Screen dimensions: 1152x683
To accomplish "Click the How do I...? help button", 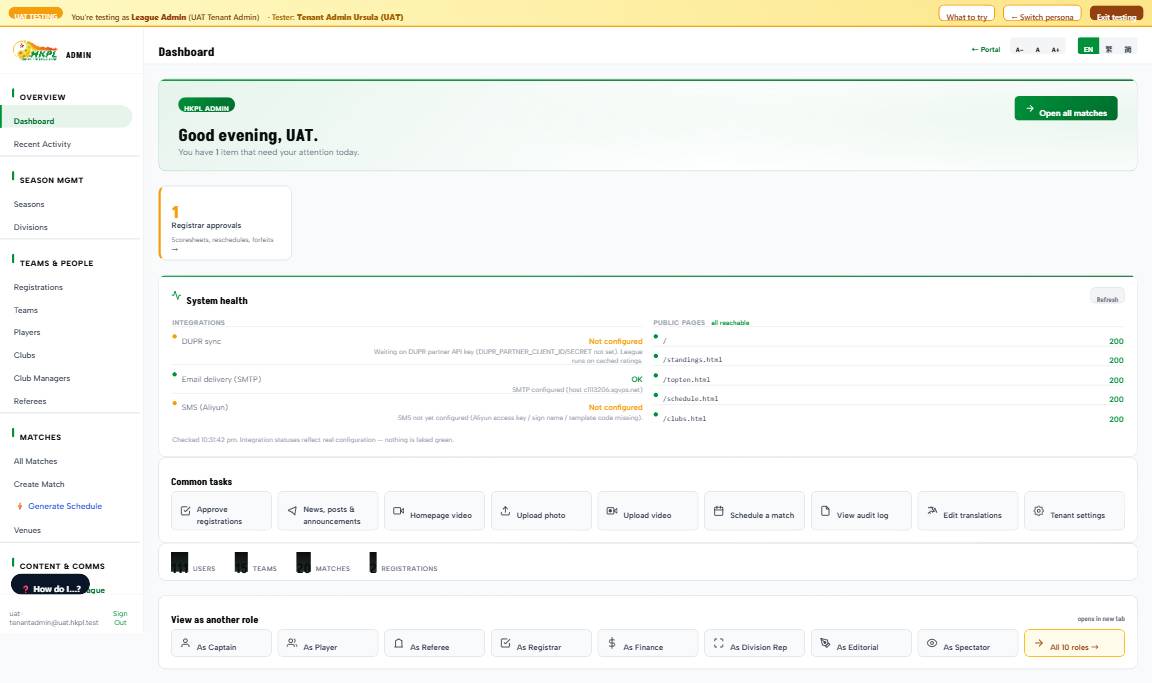I will [x=51, y=587].
